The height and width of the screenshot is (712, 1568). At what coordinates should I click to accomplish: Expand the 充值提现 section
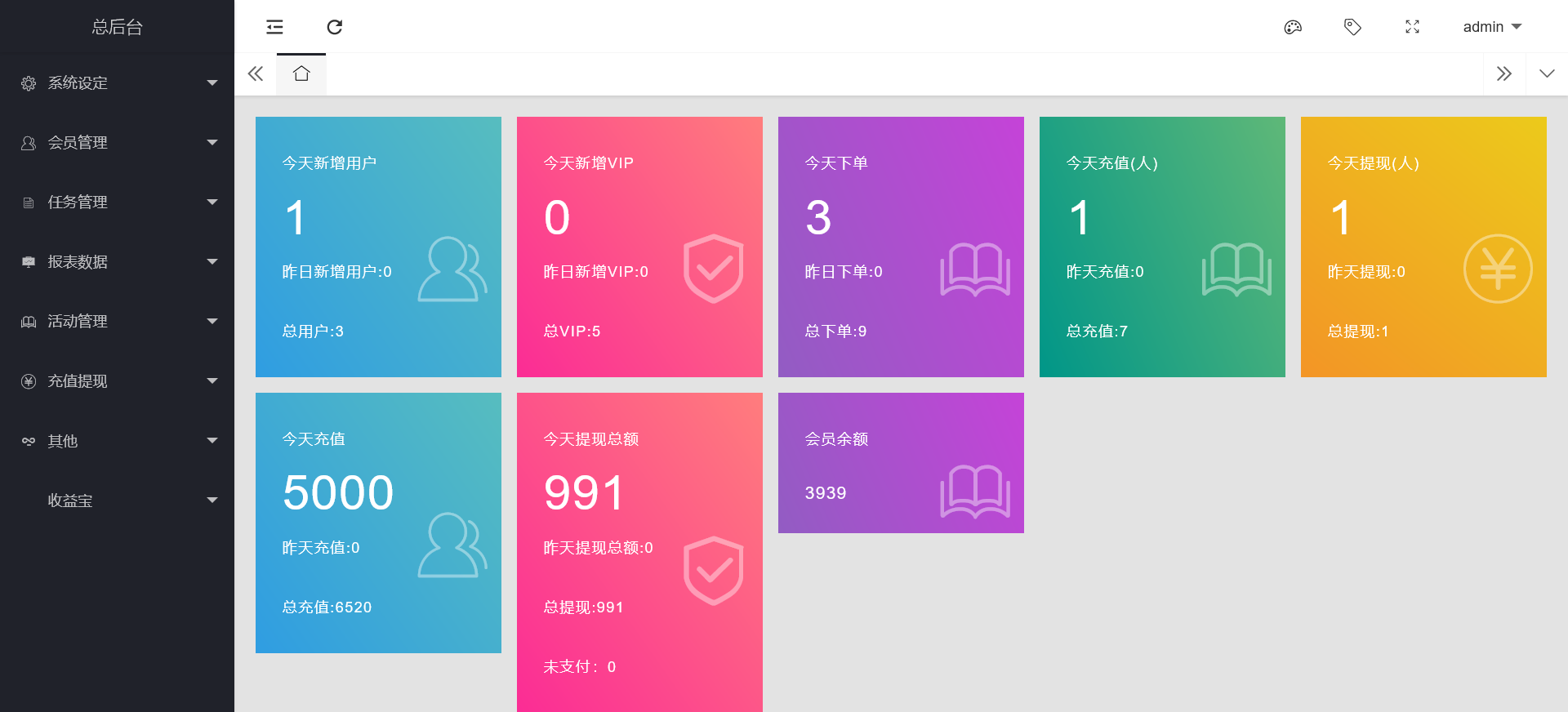pyautogui.click(x=118, y=381)
